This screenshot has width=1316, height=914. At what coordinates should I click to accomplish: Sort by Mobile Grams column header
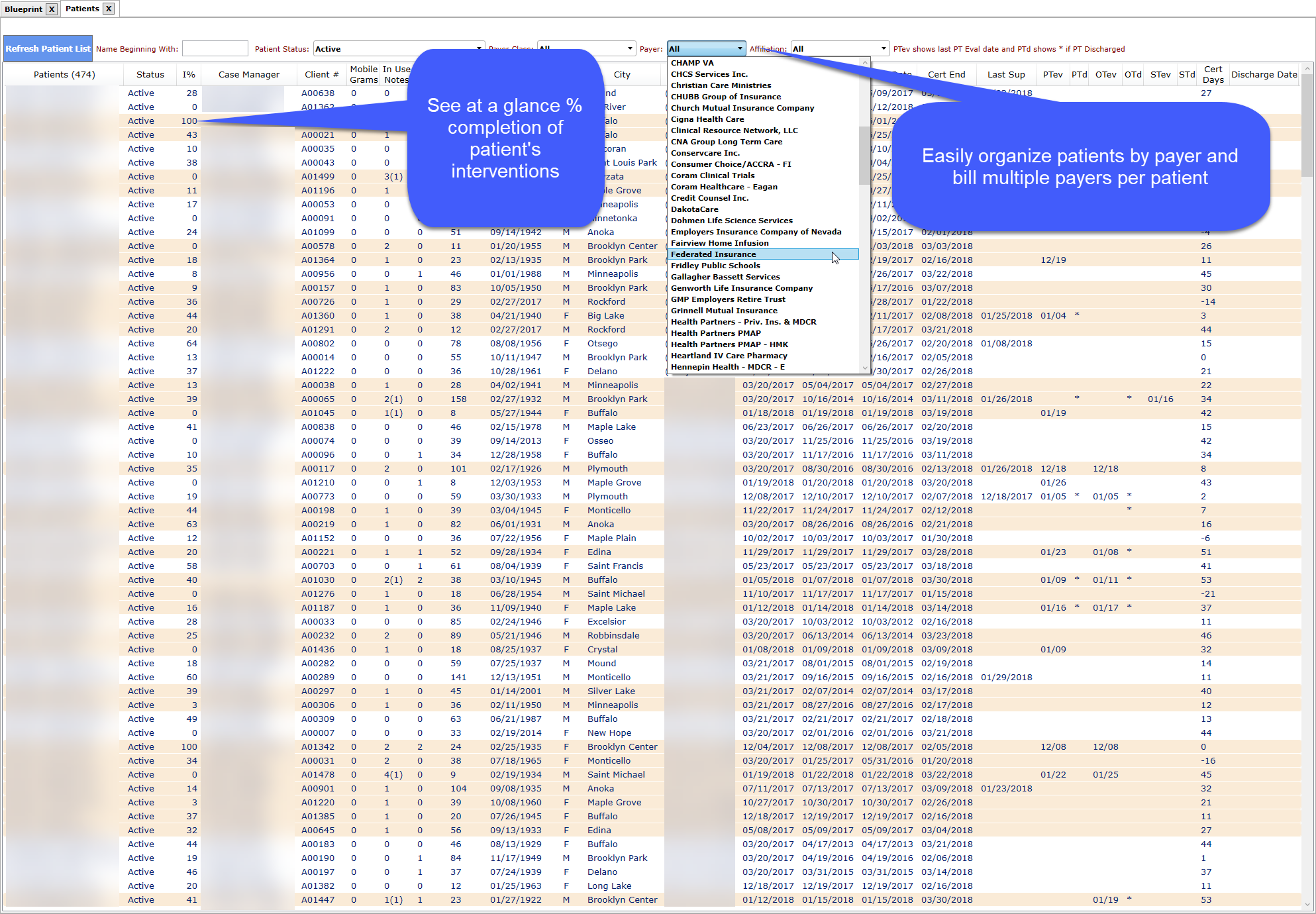(x=364, y=74)
